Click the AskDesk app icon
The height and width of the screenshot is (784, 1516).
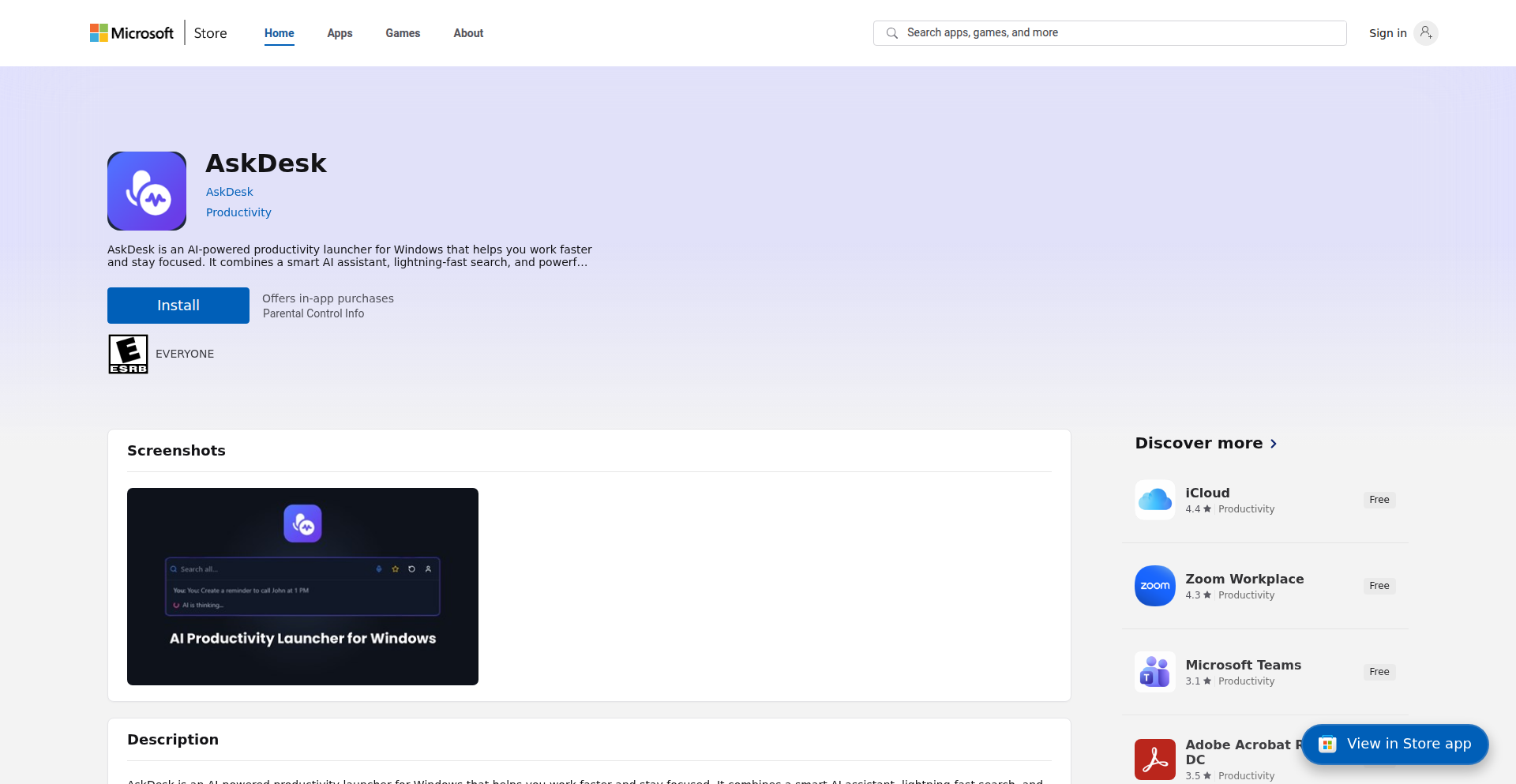click(147, 191)
